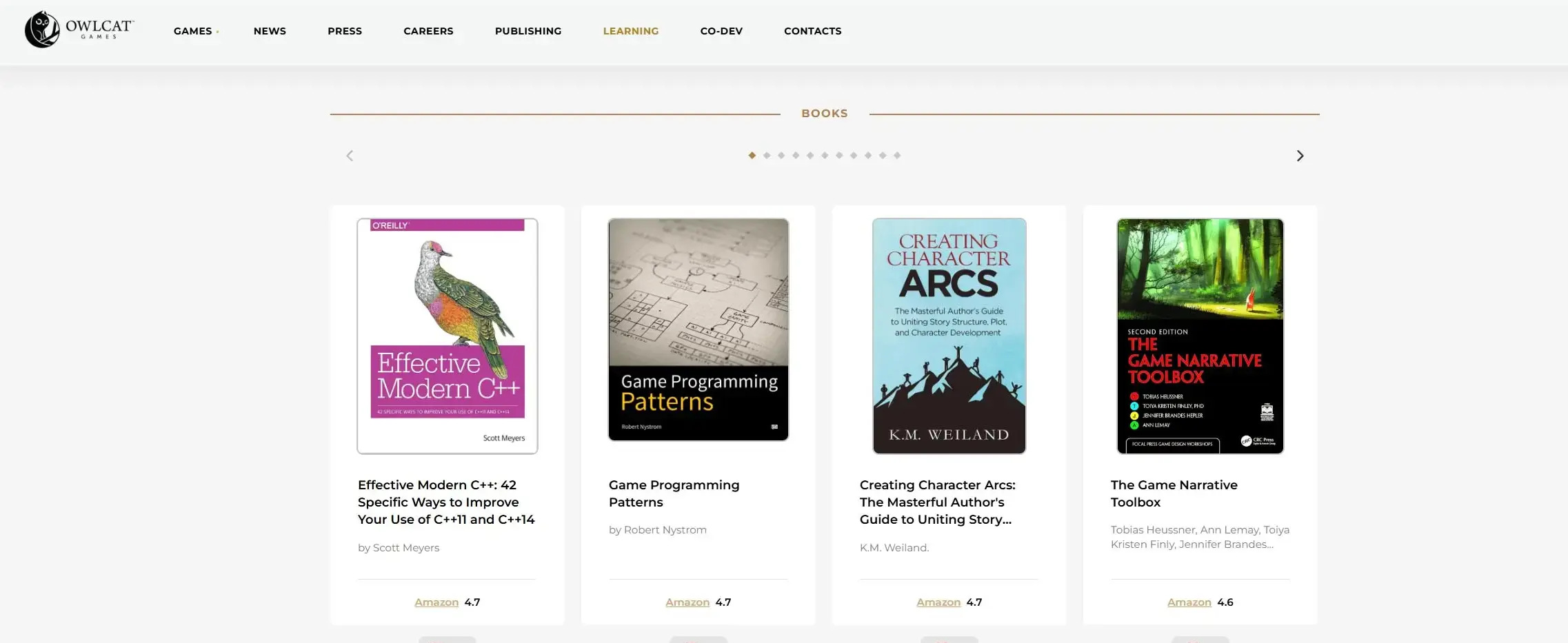Open the Learning section
1568x643 pixels.
tap(630, 31)
